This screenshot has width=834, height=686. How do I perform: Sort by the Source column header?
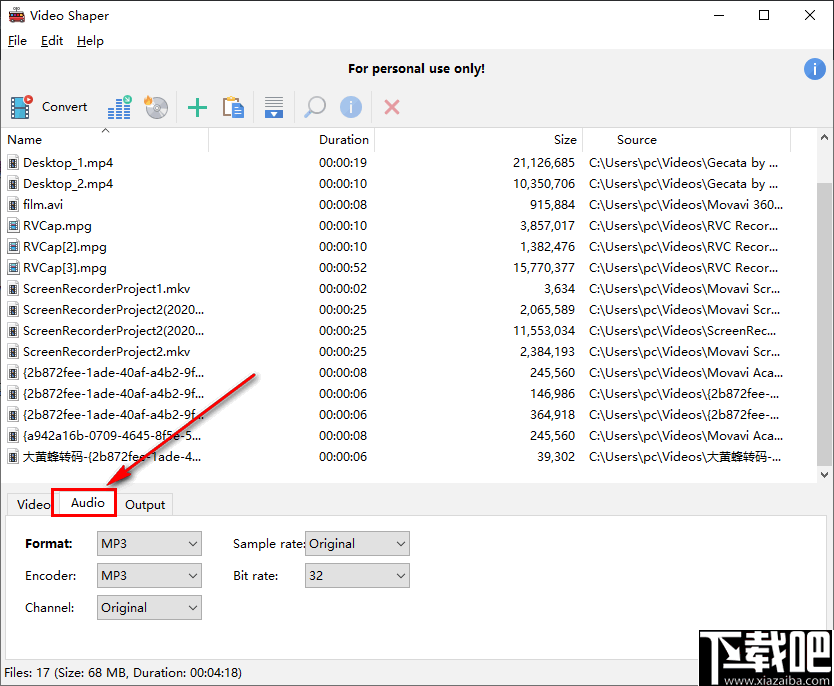click(x=687, y=140)
